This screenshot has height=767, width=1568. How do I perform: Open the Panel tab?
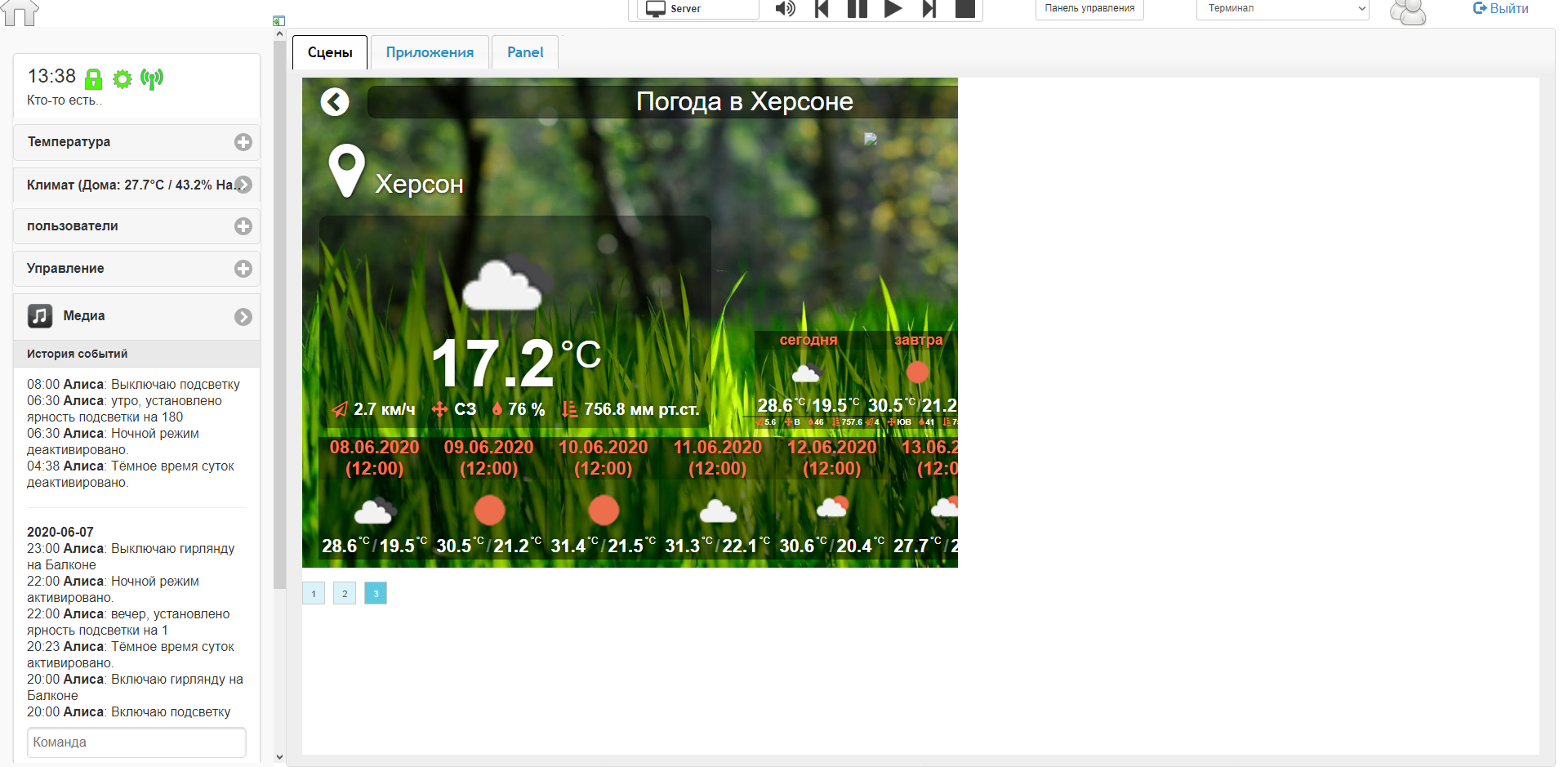coord(525,52)
